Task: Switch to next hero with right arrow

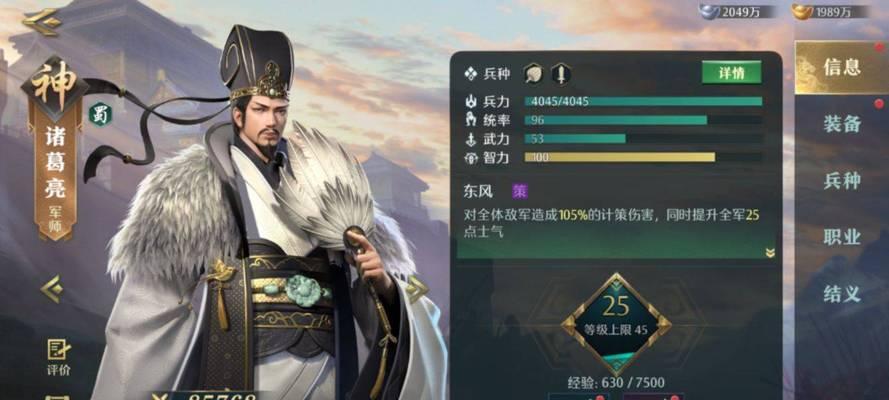Action: point(417,289)
